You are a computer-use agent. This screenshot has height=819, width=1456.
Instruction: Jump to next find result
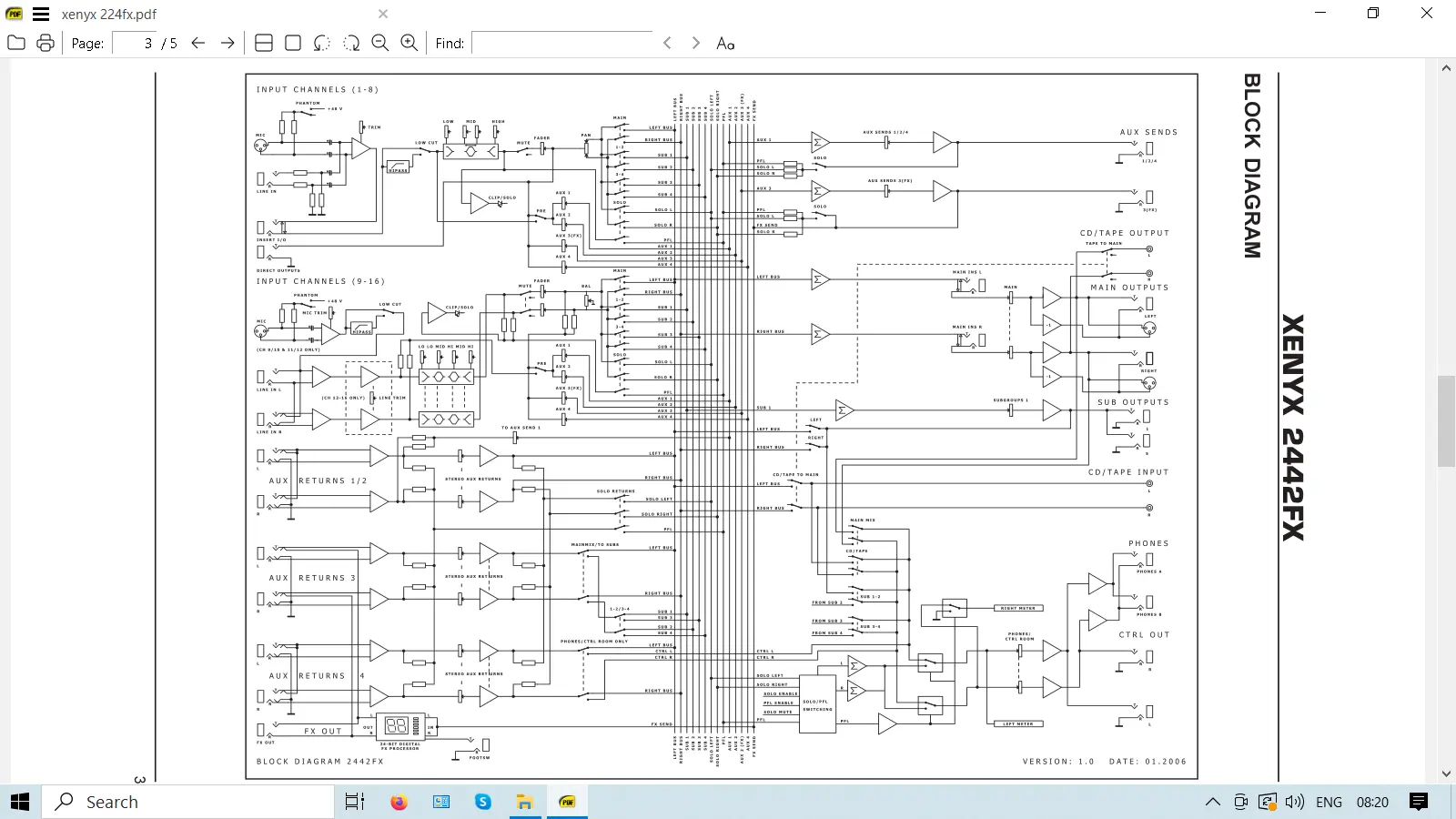pos(696,43)
